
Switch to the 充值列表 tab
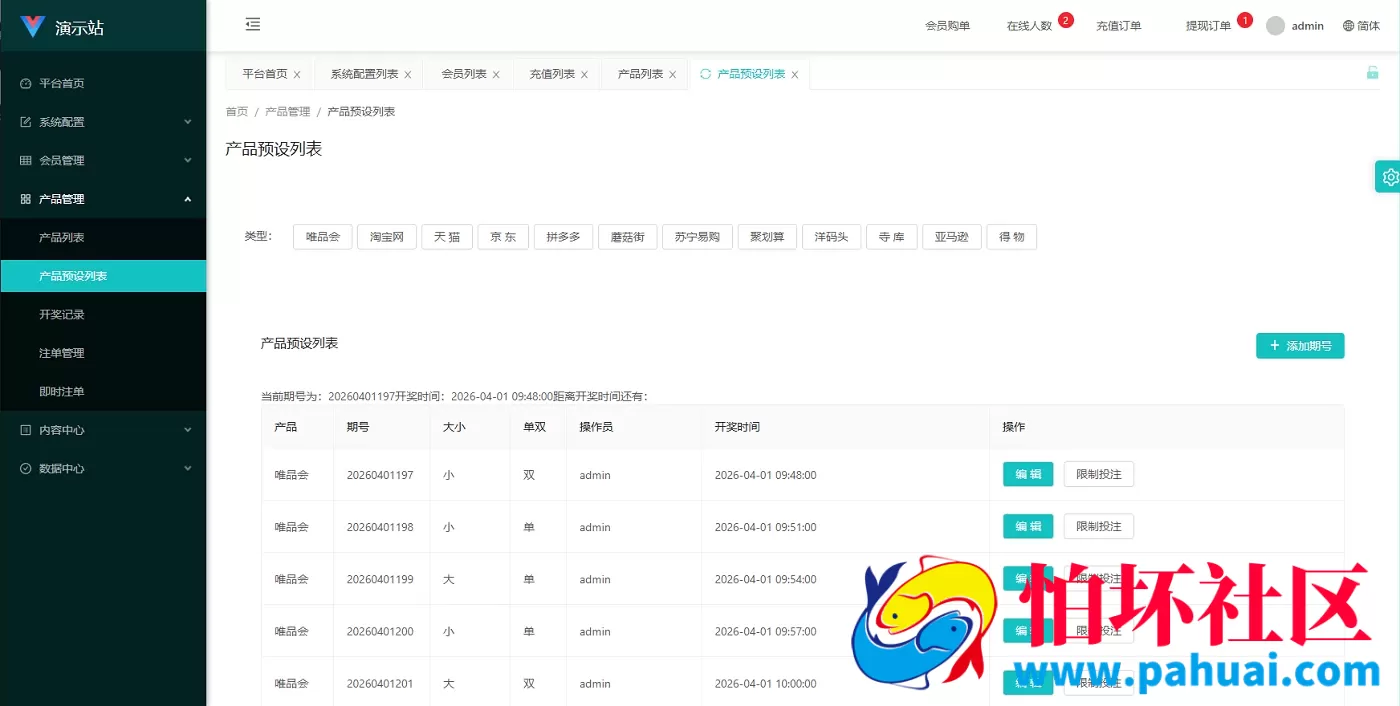point(552,74)
